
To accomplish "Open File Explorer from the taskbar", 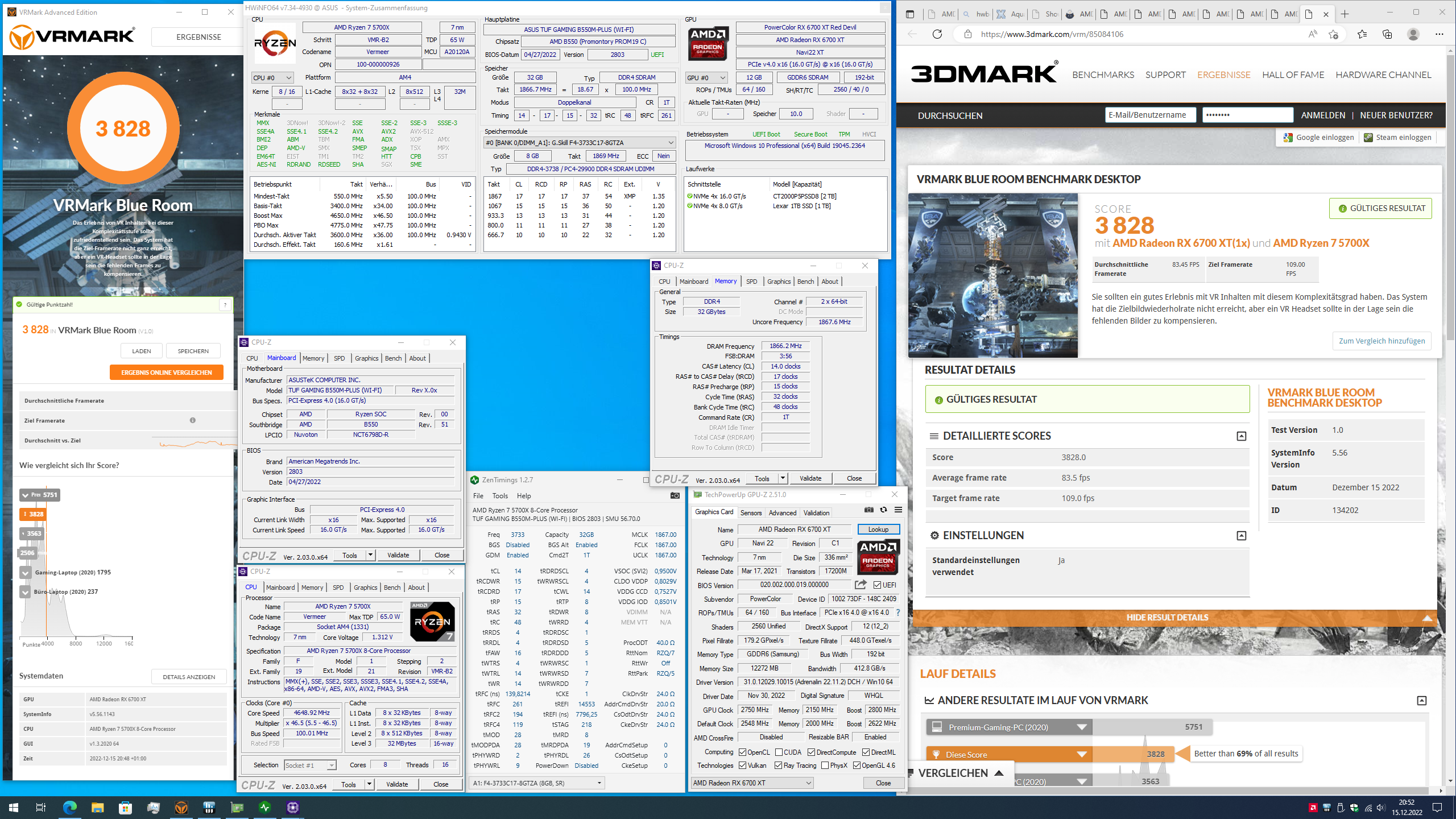I will 97,807.
